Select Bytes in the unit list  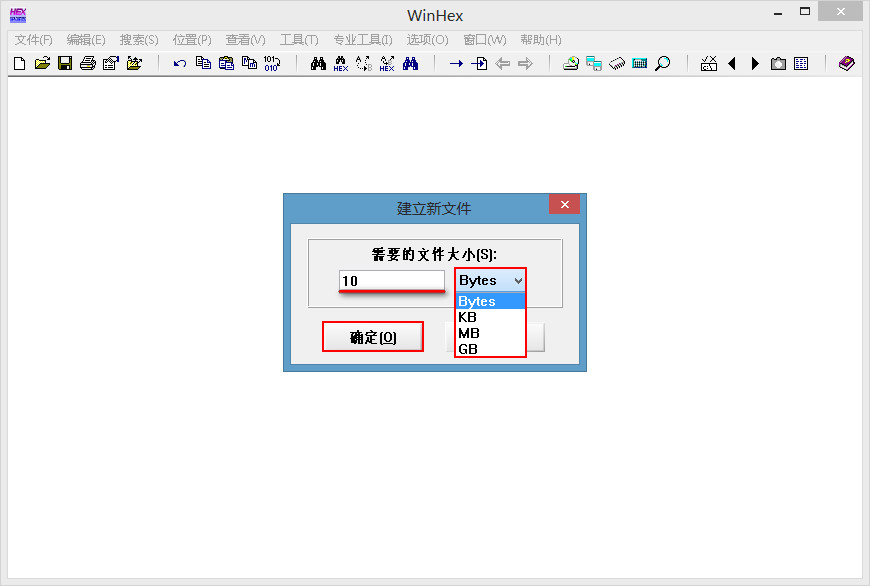click(x=490, y=301)
